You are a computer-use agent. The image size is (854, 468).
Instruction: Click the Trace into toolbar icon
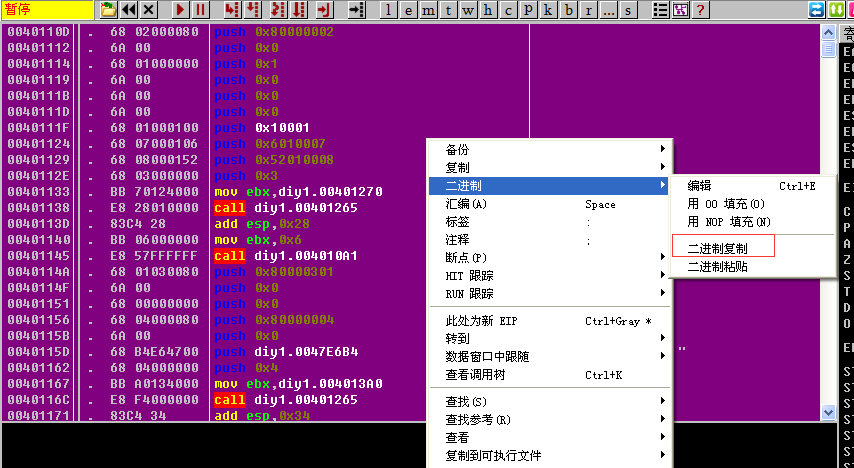click(278, 9)
